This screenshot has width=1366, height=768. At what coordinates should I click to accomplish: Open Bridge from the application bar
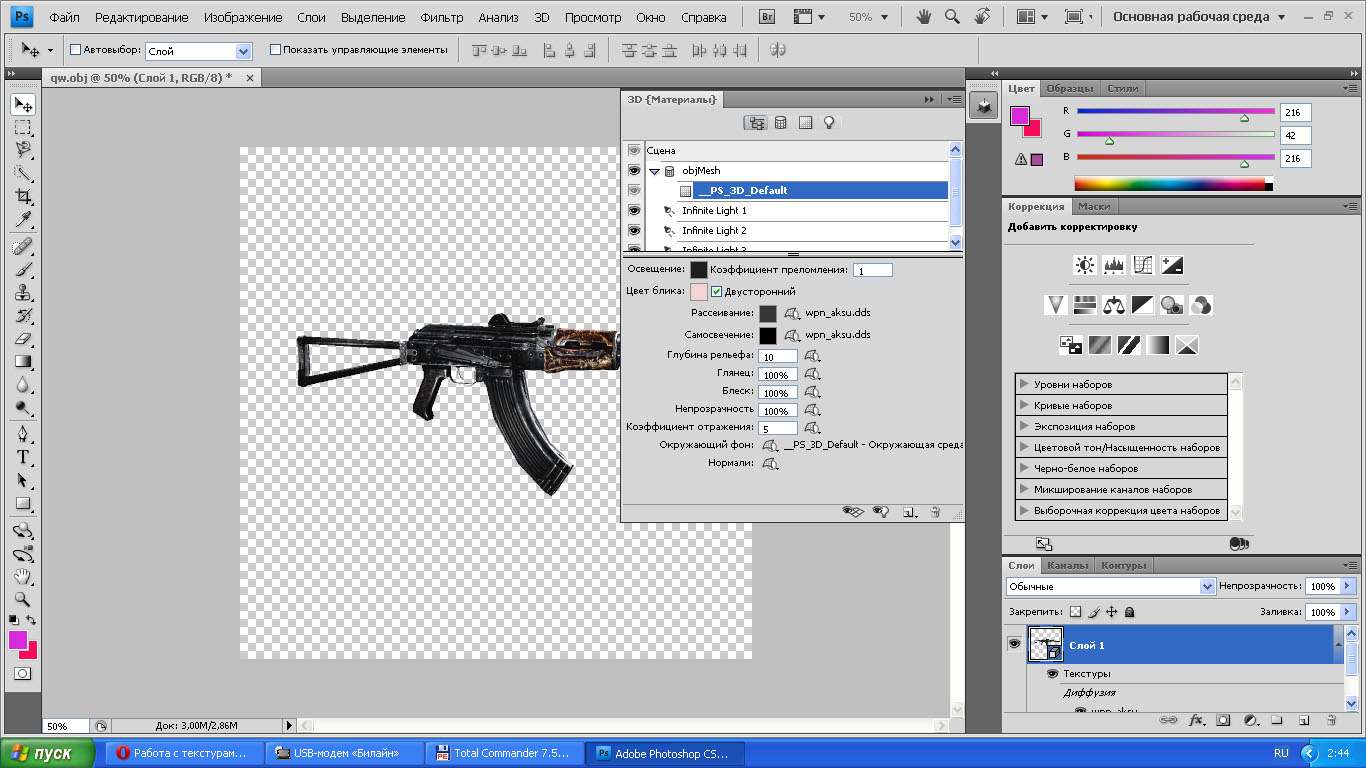coord(767,17)
